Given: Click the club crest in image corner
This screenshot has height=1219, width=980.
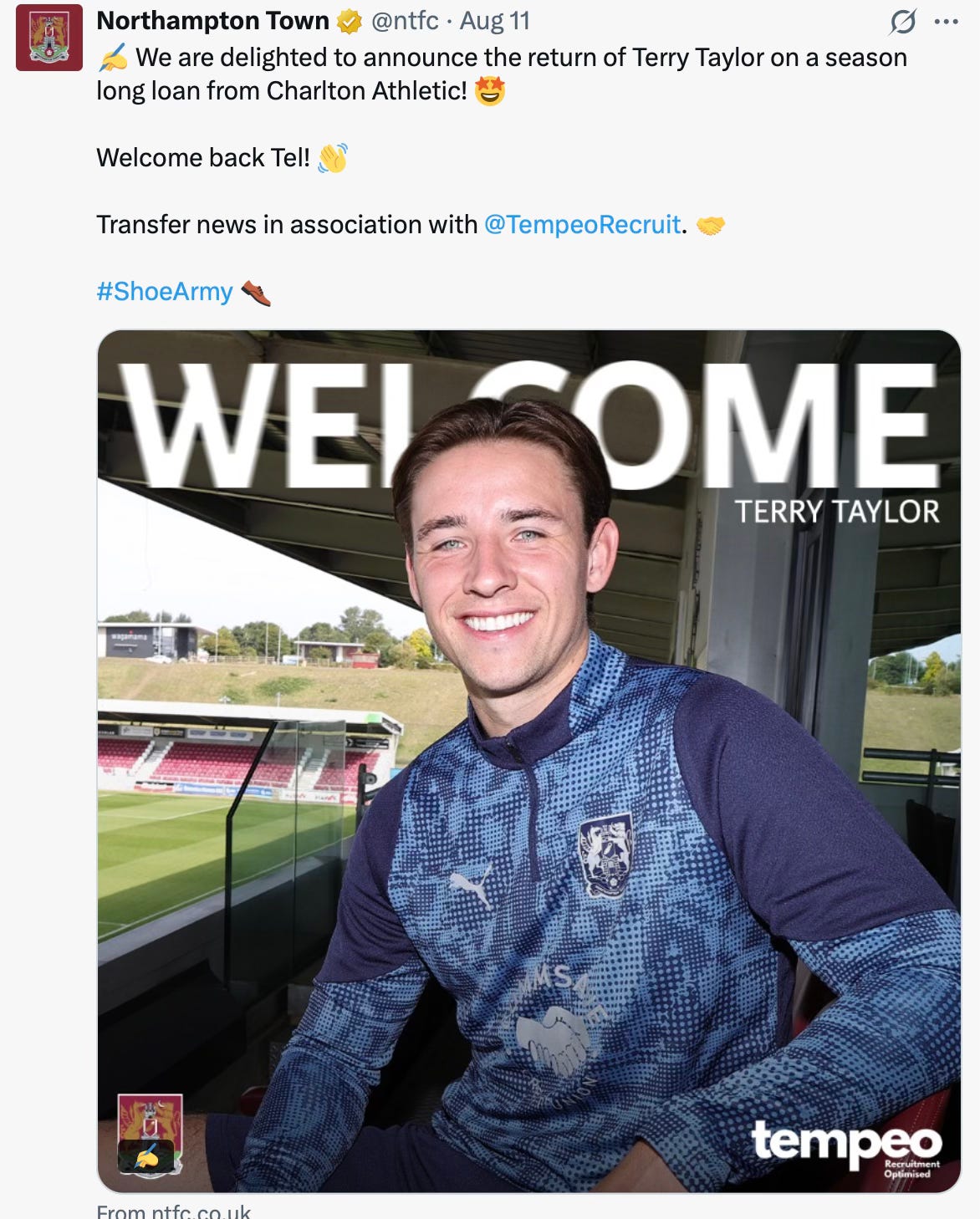Looking at the screenshot, I should (x=150, y=1135).
